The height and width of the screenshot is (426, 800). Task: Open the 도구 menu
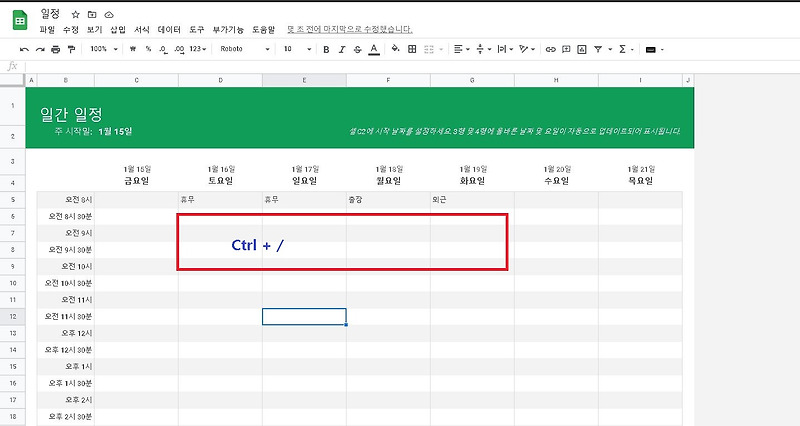(196, 30)
